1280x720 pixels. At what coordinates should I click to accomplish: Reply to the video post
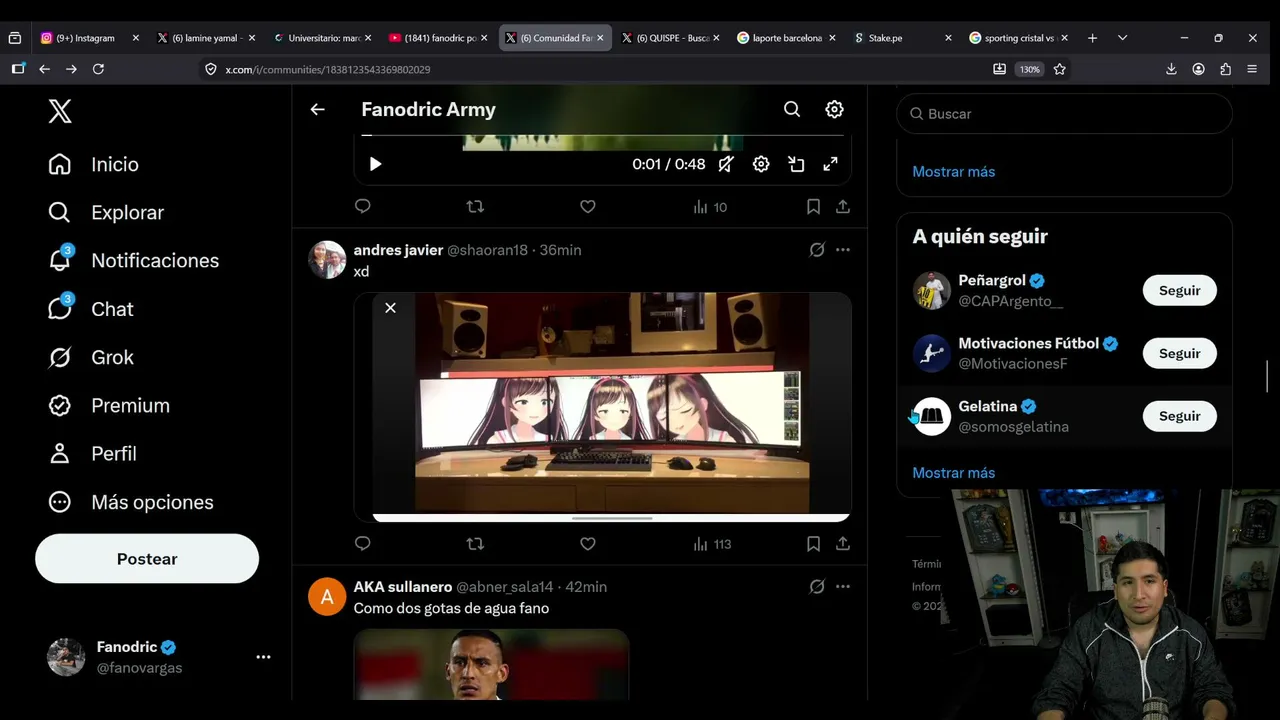click(363, 207)
